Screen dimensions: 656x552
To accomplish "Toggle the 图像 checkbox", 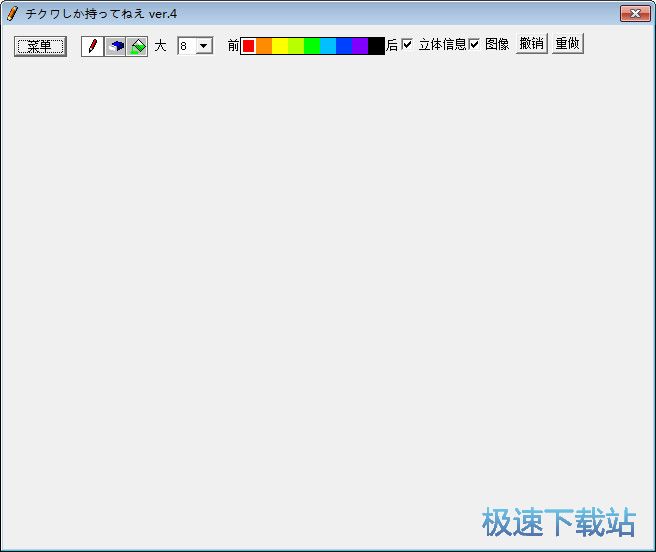I will click(474, 44).
